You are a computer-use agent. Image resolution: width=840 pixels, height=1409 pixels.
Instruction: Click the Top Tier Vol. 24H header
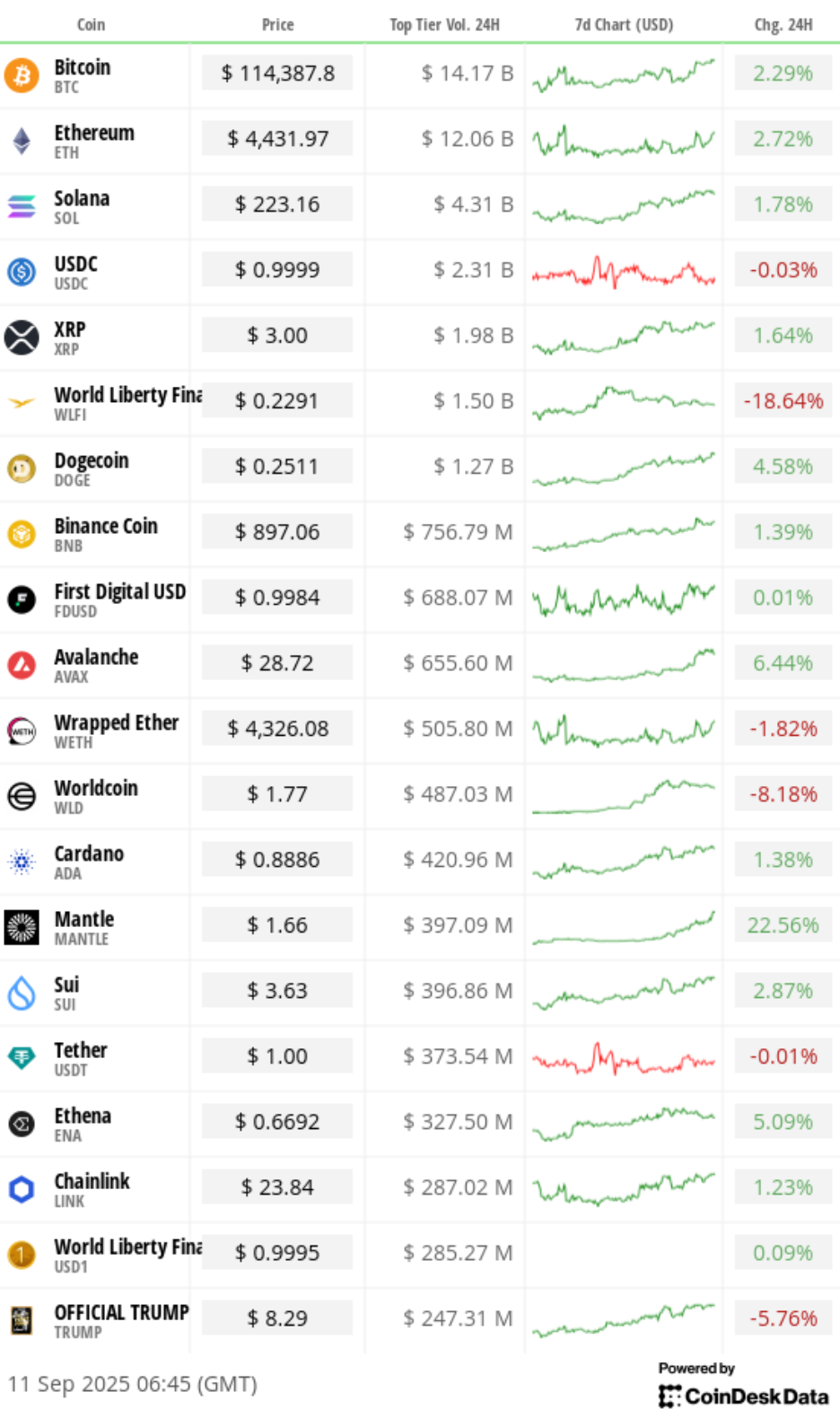(444, 24)
